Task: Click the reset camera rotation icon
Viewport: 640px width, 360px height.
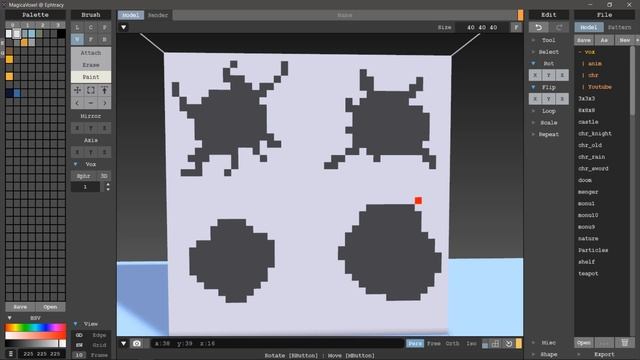Action: 509,344
